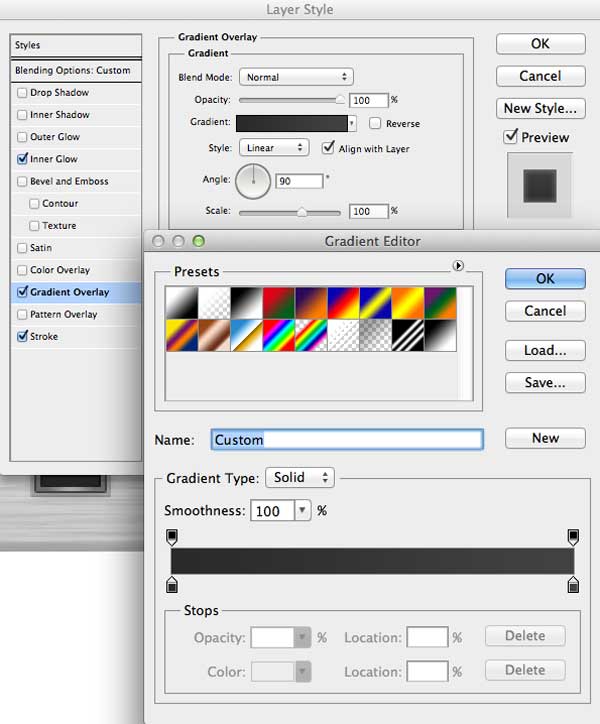Screen dimensions: 600x724
Task: Click the Save... button
Action: pos(545,383)
